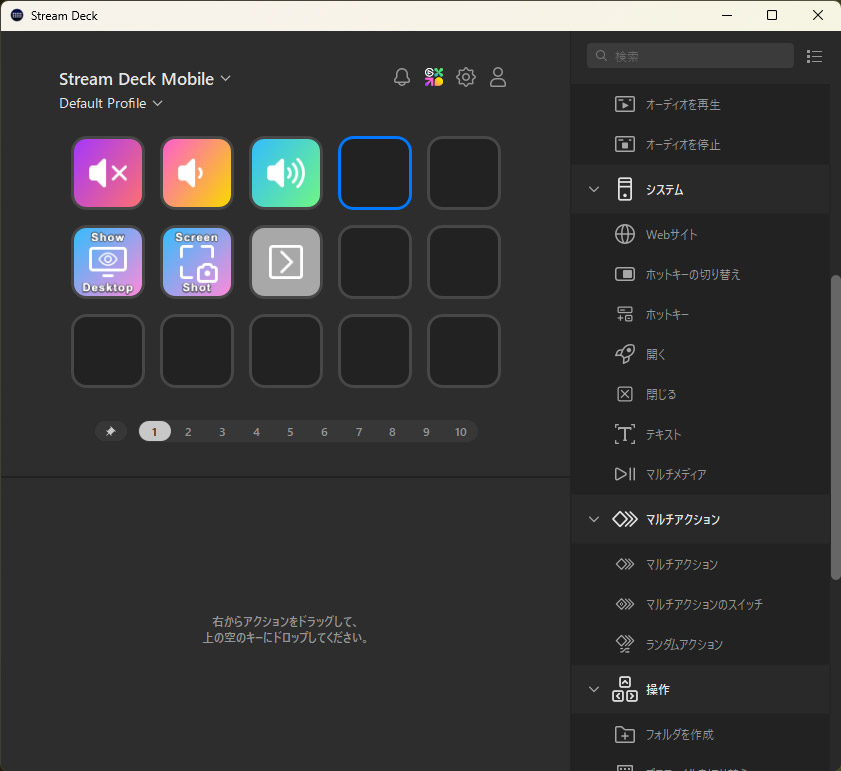Image resolution: width=841 pixels, height=771 pixels.
Task: Maximize the Stream Deck window
Action: (772, 16)
